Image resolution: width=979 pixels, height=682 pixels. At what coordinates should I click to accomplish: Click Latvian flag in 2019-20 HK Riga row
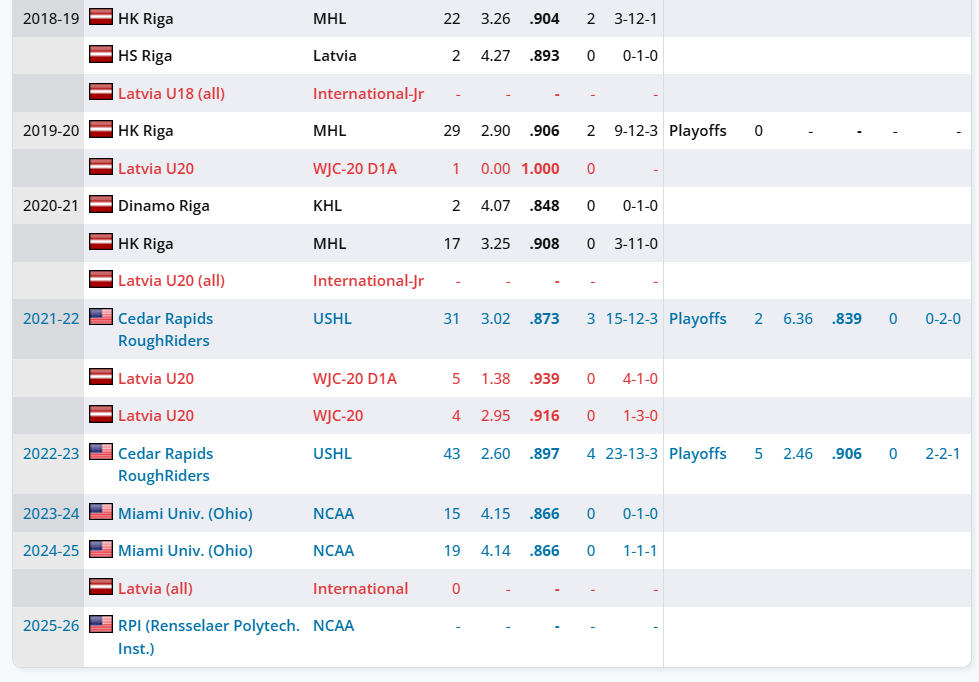(x=101, y=129)
